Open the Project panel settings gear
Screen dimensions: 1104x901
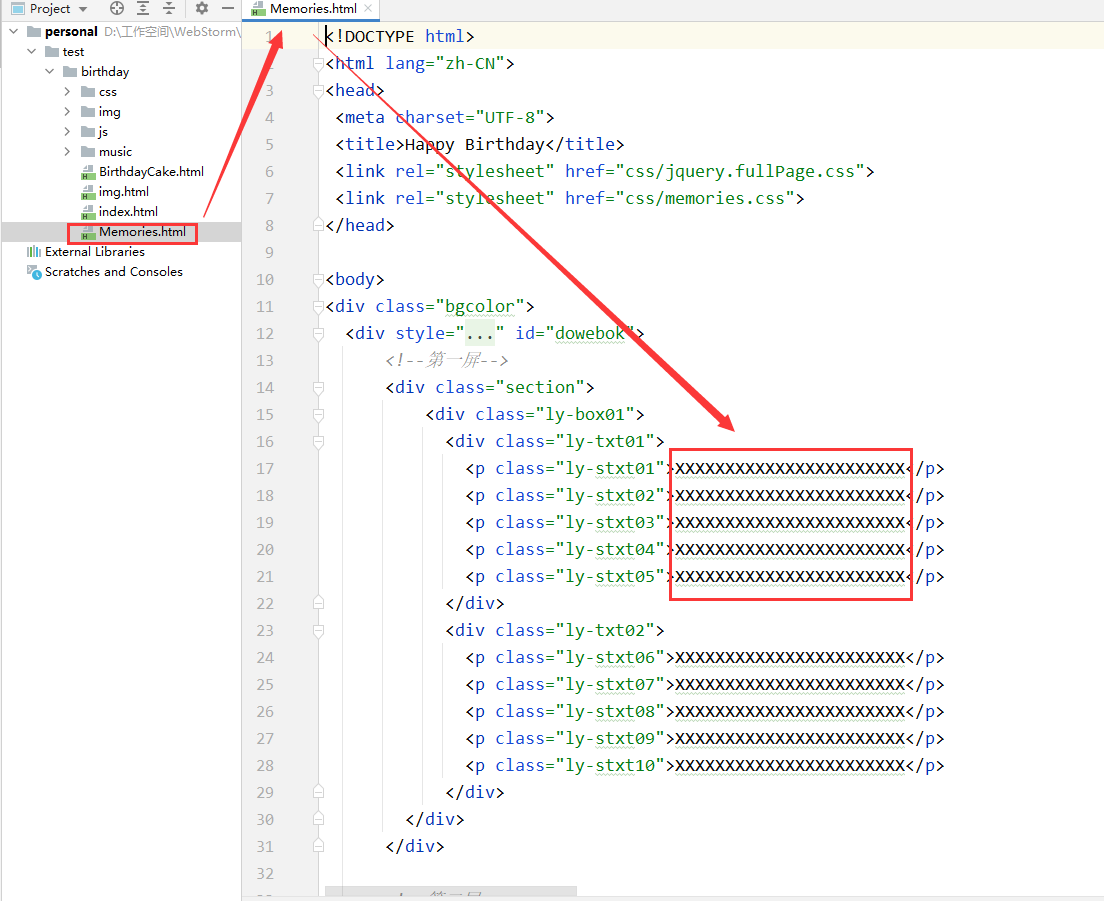point(202,8)
